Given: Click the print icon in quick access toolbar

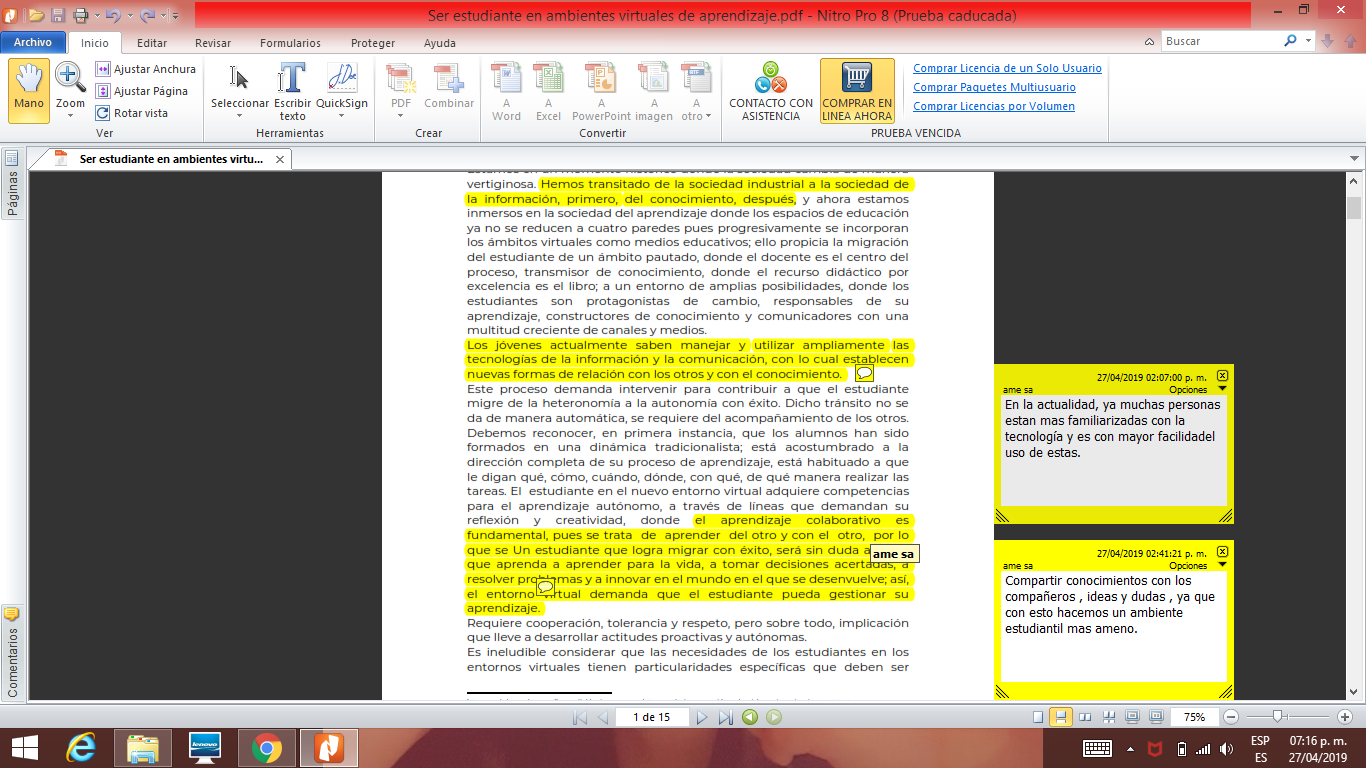Looking at the screenshot, I should click(81, 15).
